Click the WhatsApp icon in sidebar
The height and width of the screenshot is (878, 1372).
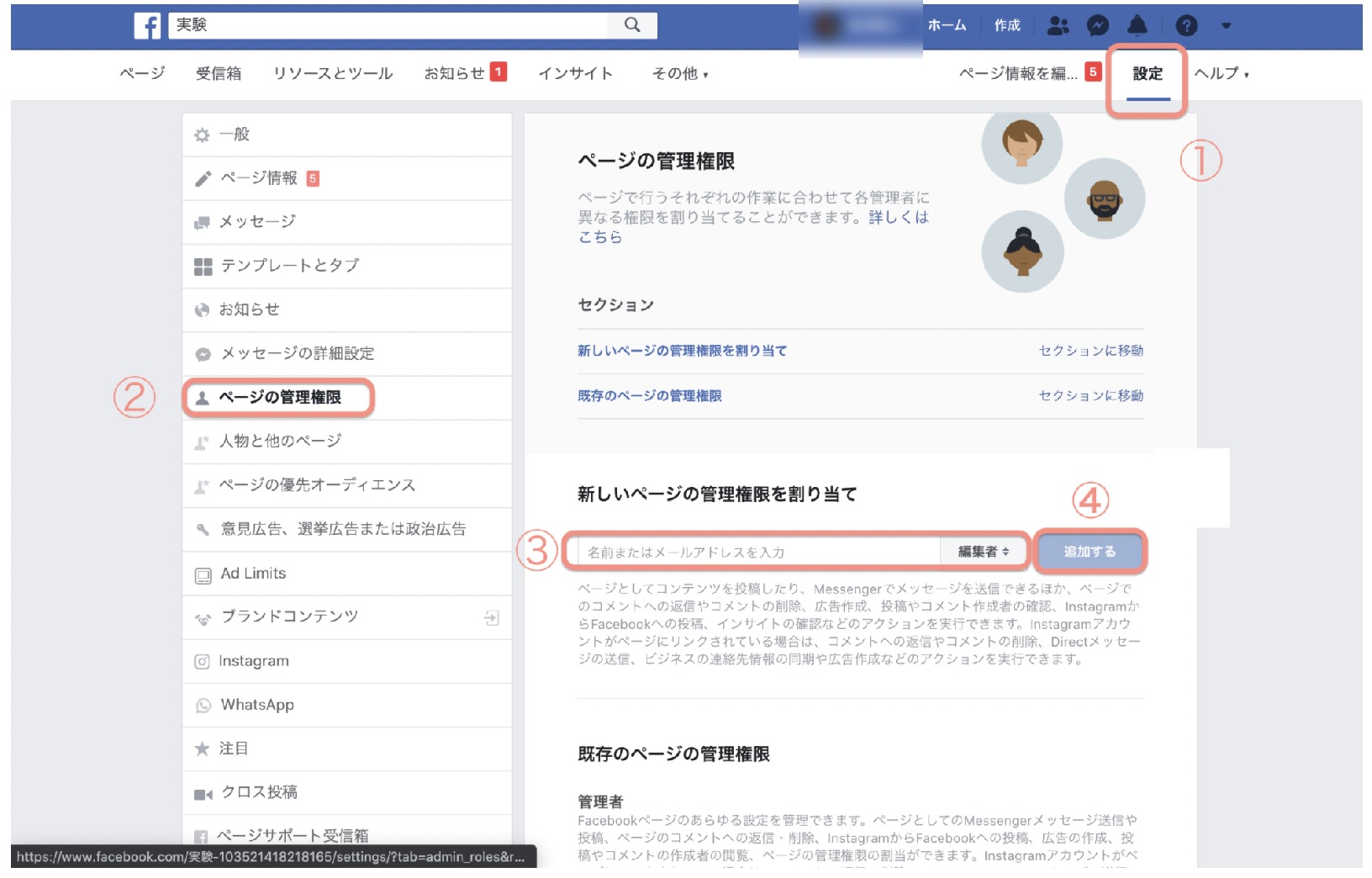click(x=203, y=706)
